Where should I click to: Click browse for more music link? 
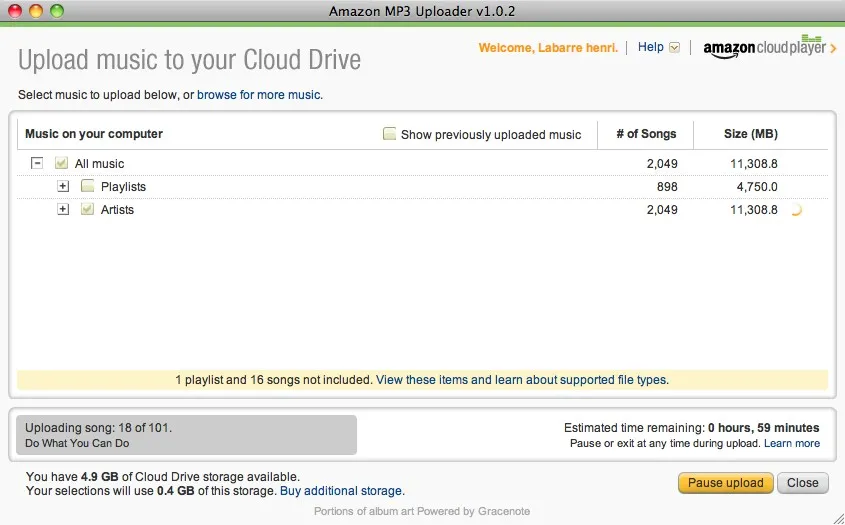pos(259,95)
